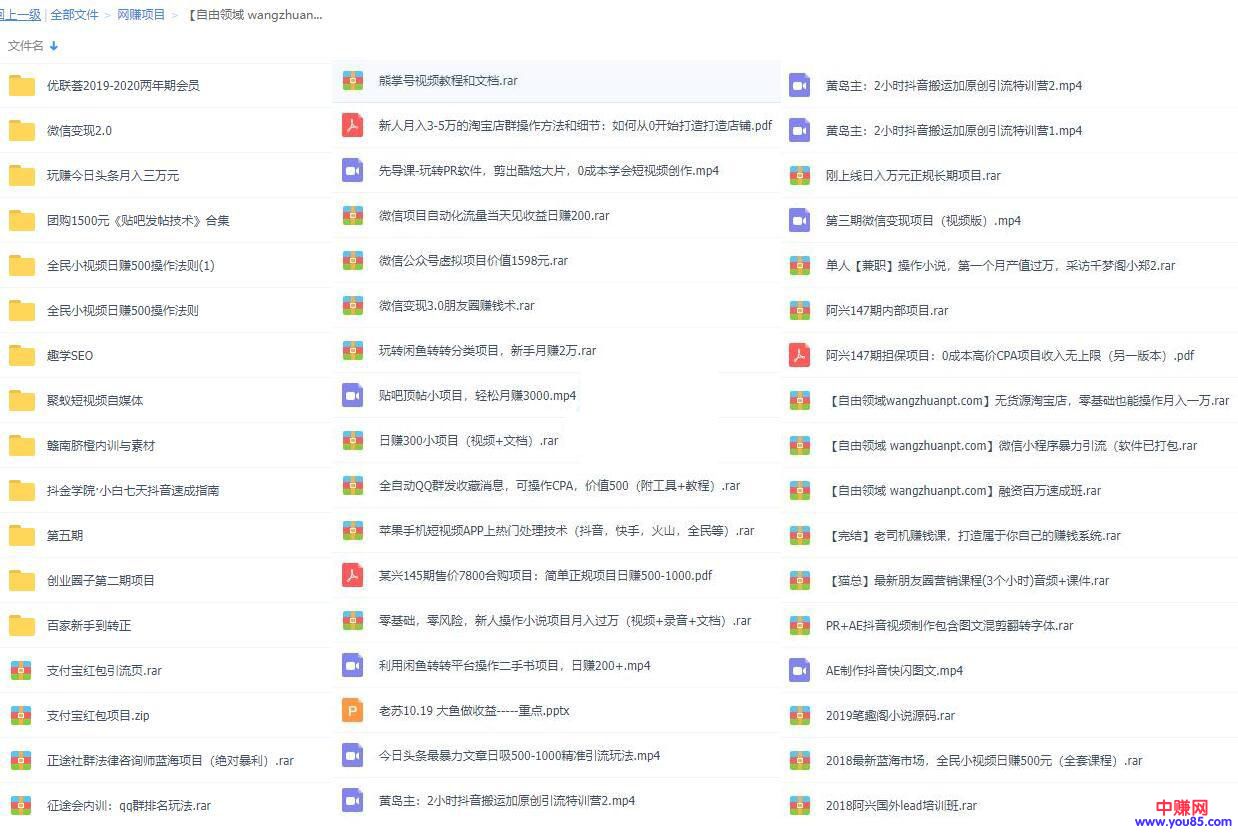
Task: Select 微信变现3.0朋友圈赚钱术.rar file
Action: click(x=456, y=306)
